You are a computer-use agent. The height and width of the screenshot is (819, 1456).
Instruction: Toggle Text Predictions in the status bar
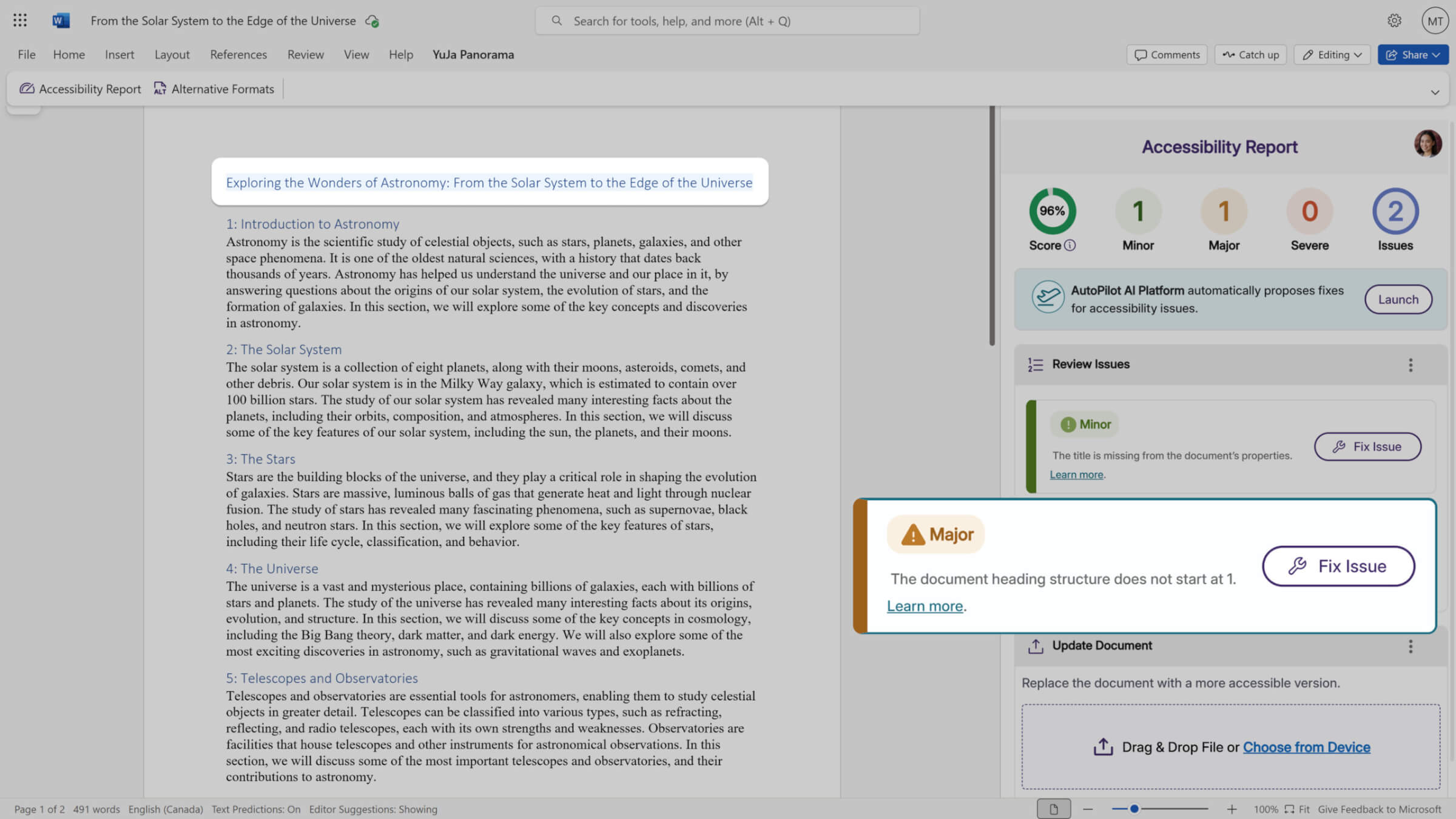(x=255, y=809)
